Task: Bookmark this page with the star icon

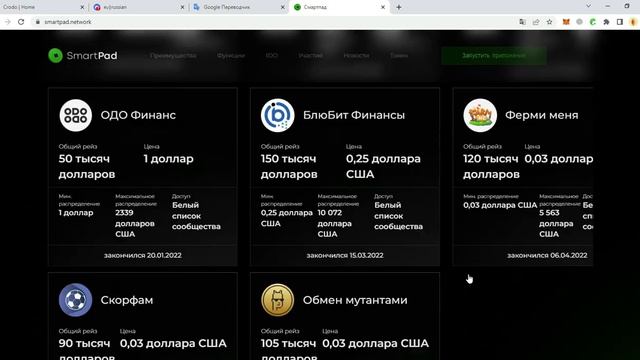Action: (x=549, y=22)
